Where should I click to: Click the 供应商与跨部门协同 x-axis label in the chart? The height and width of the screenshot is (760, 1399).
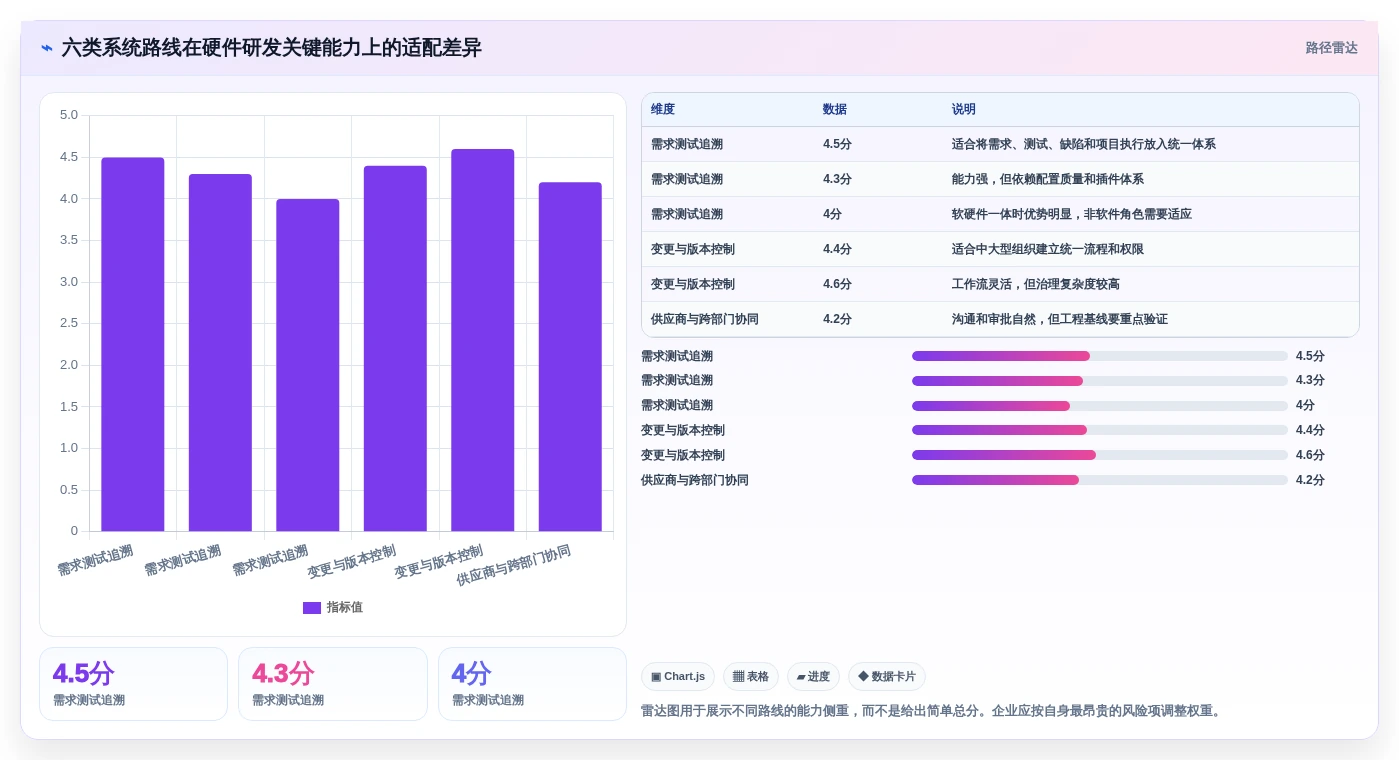(x=514, y=566)
